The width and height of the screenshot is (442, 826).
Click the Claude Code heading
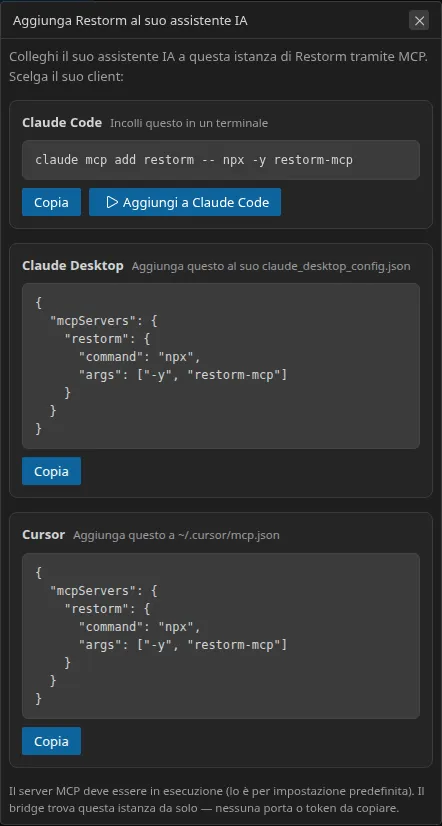point(62,123)
